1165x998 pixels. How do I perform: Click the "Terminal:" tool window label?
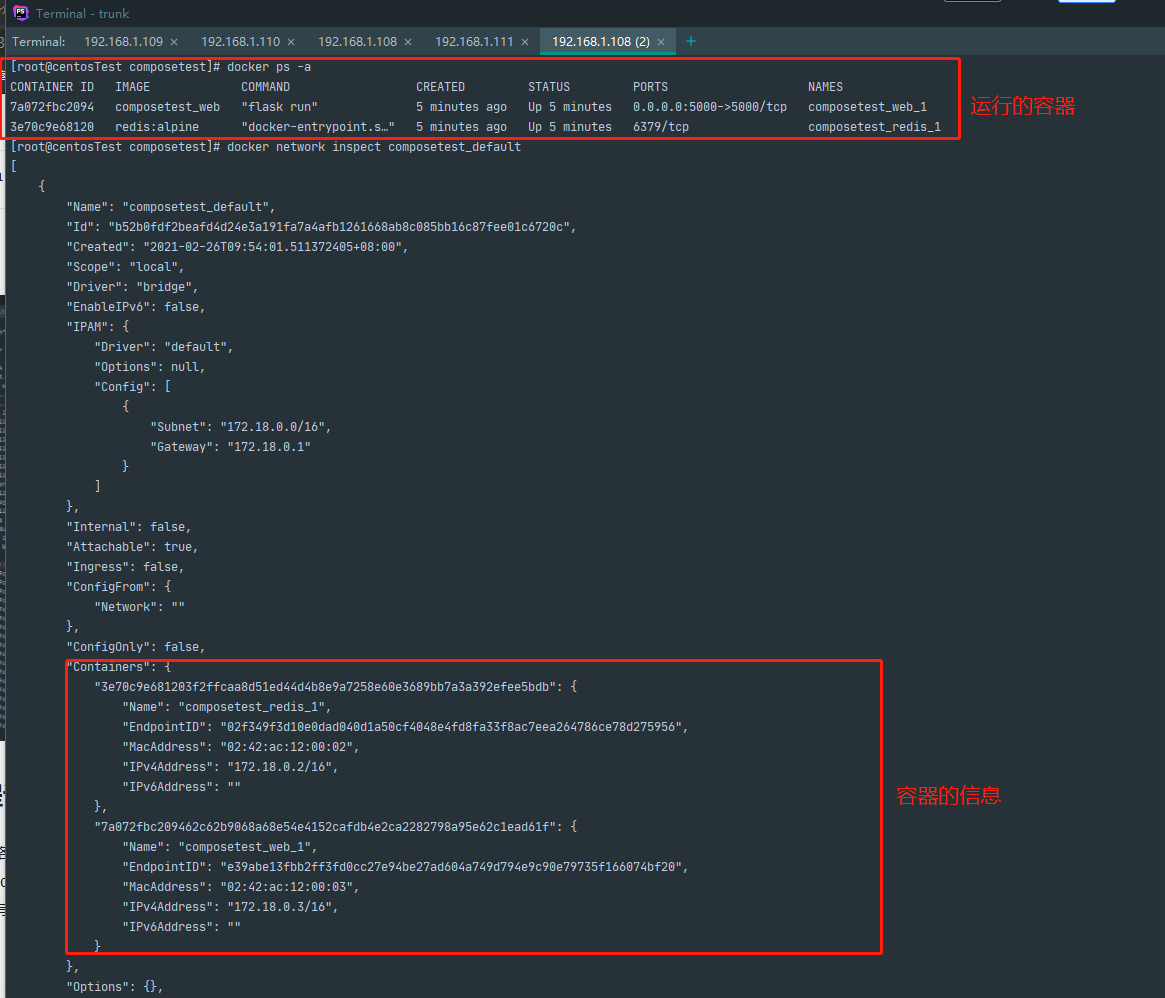[x=39, y=42]
